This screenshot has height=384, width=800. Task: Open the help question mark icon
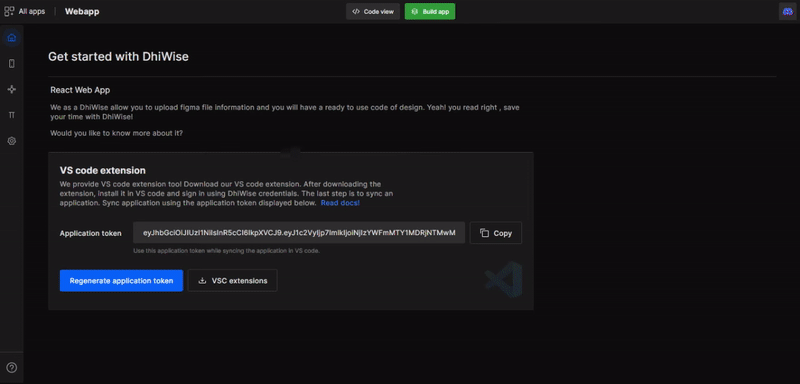[x=12, y=368]
